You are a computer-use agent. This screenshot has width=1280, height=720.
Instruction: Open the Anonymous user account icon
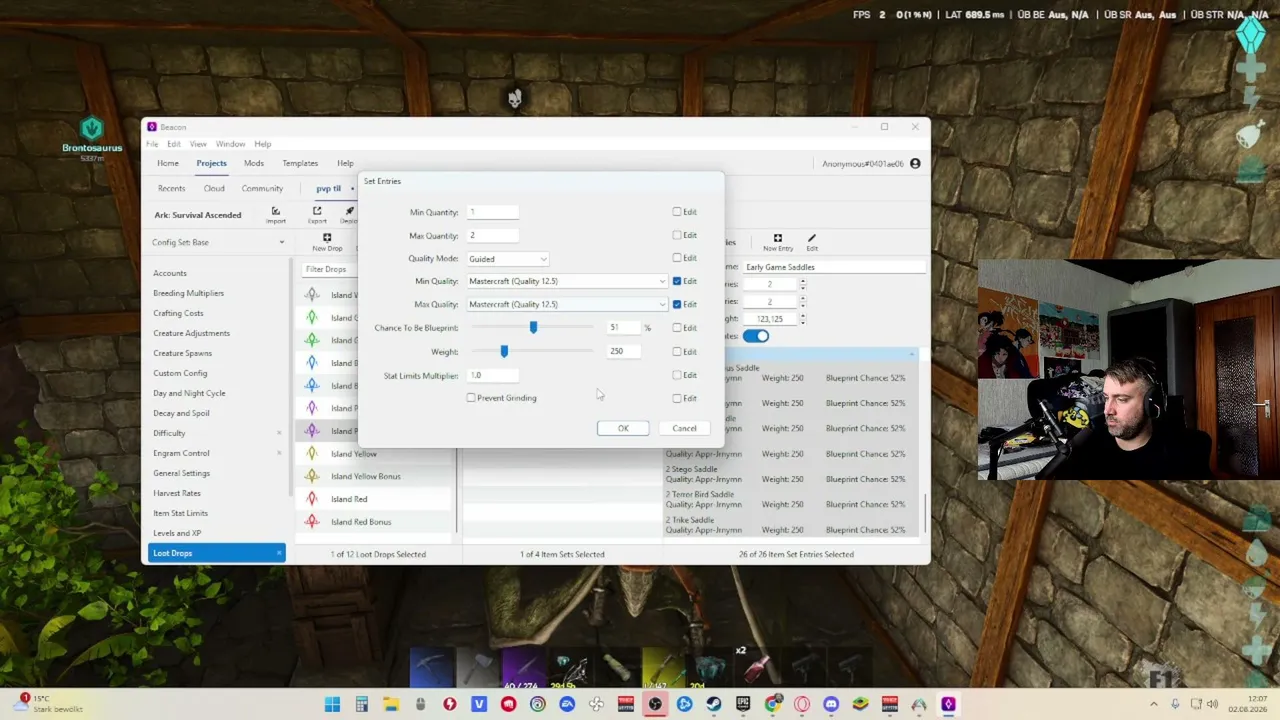915,163
